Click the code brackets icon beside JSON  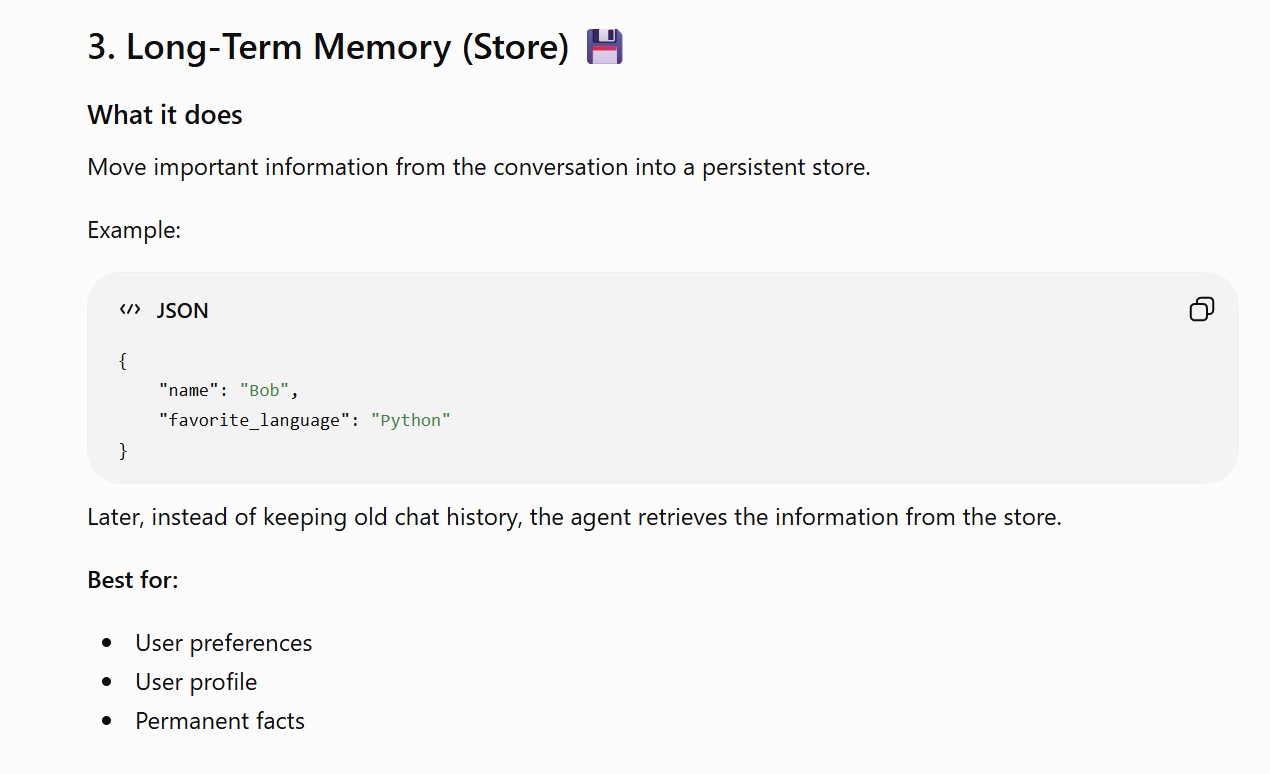130,310
